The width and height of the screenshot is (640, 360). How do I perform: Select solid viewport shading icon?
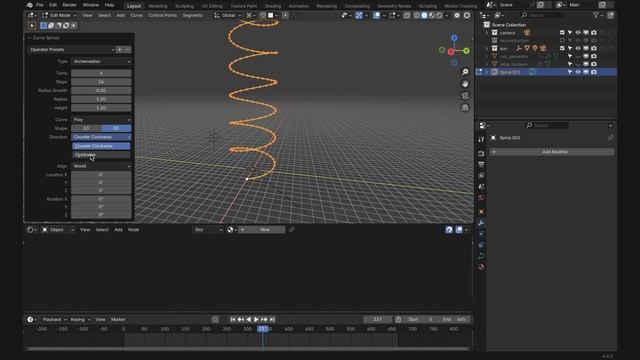point(424,15)
